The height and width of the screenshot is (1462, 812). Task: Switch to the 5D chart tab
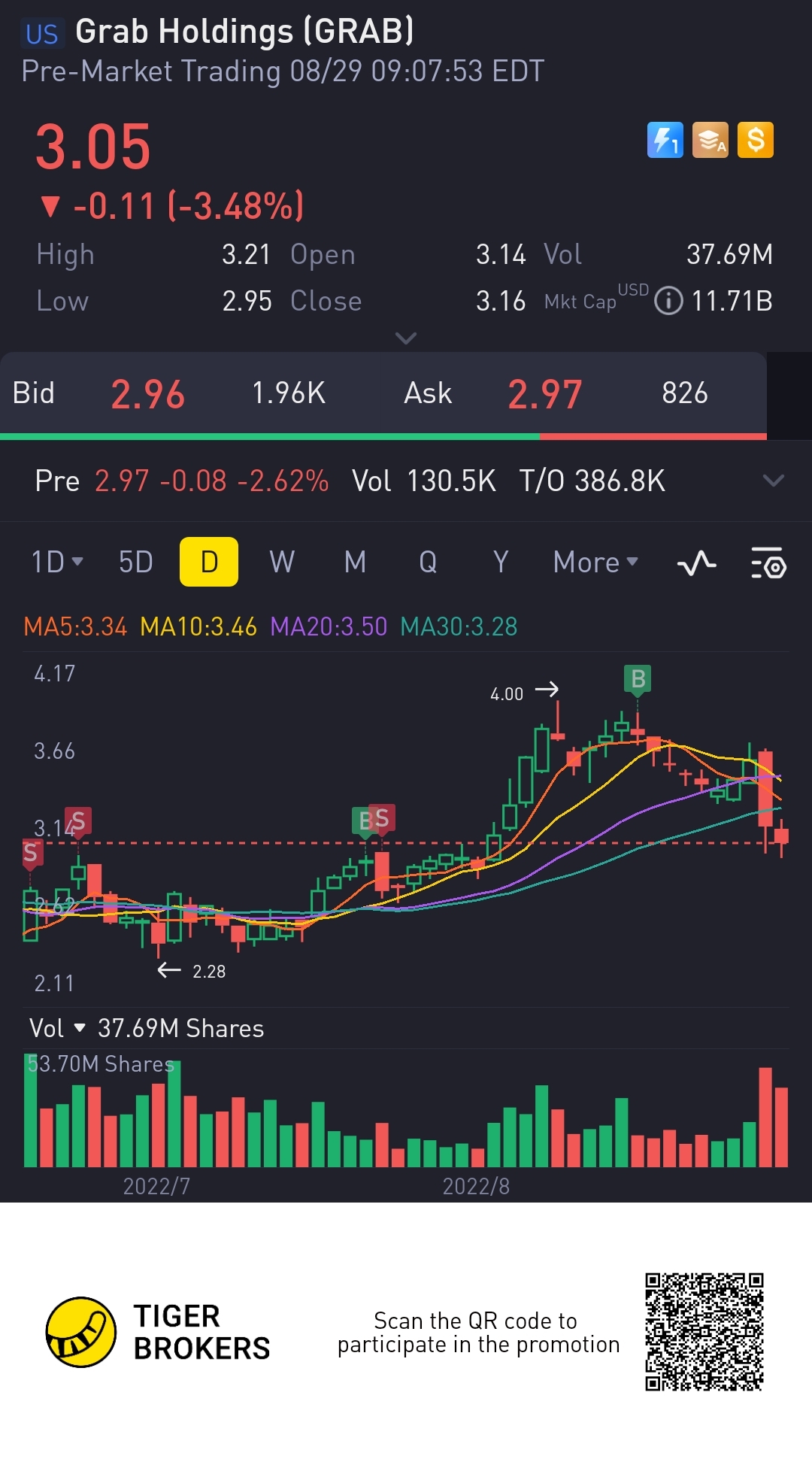coord(136,562)
